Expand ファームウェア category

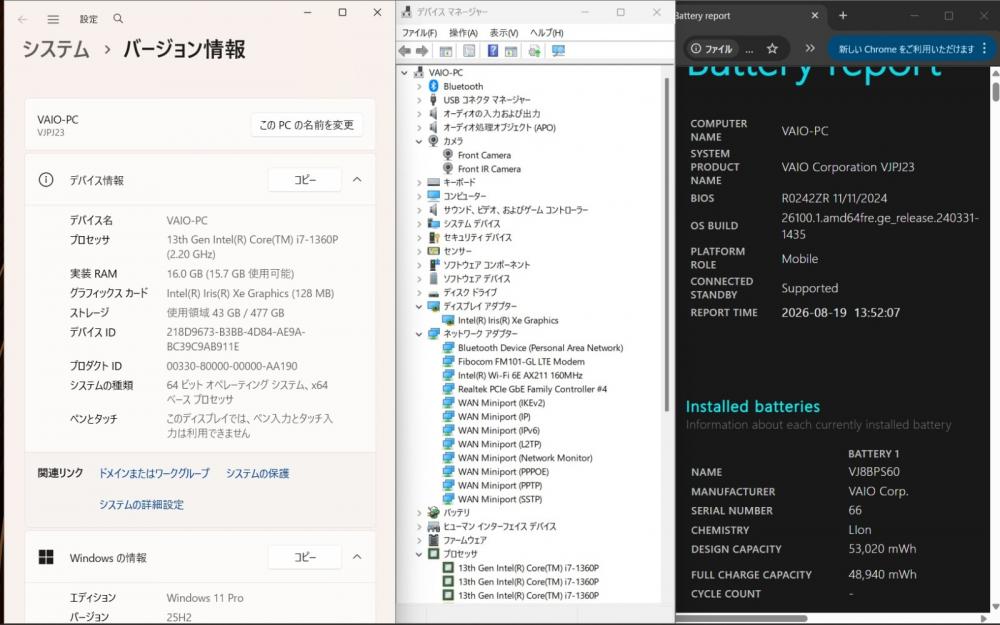pos(418,540)
